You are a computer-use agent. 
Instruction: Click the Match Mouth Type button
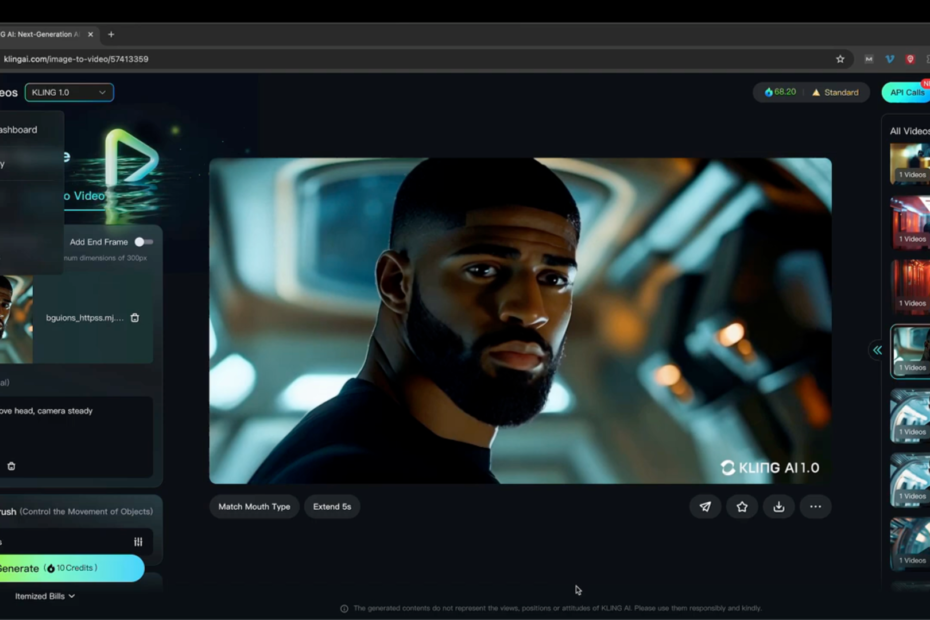click(254, 507)
